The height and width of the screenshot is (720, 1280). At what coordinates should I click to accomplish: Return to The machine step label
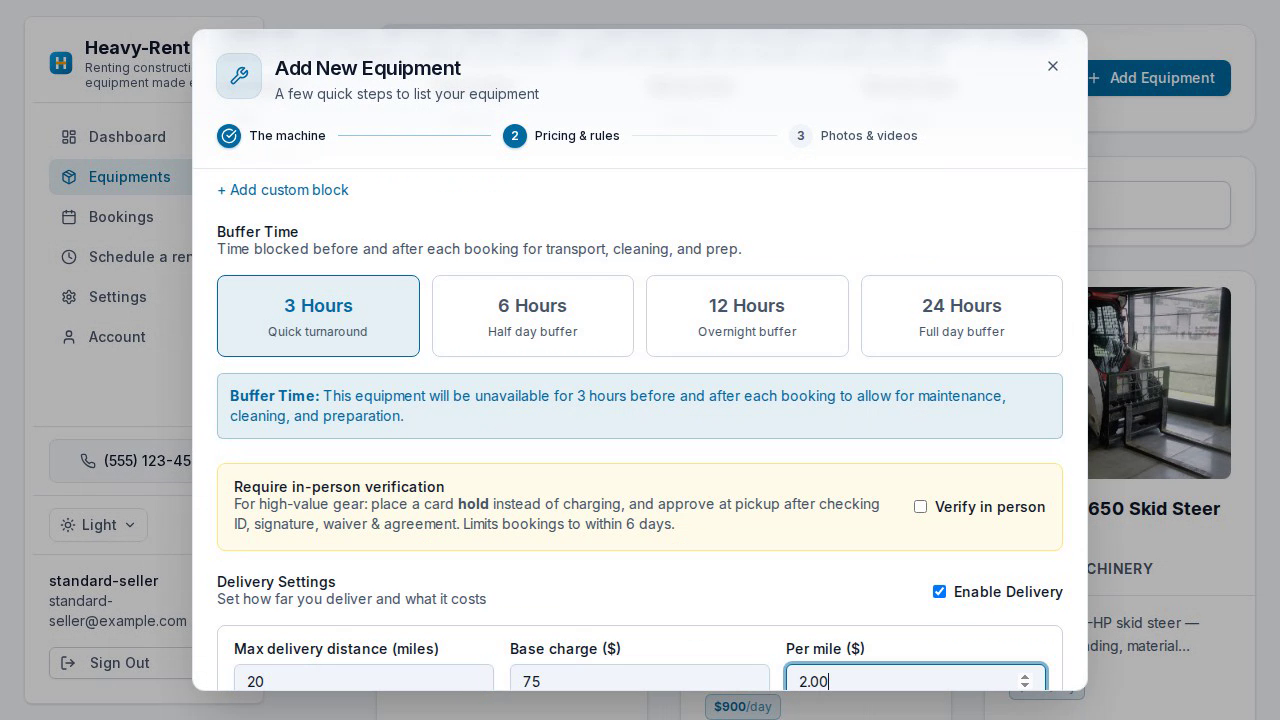pyautogui.click(x=287, y=136)
